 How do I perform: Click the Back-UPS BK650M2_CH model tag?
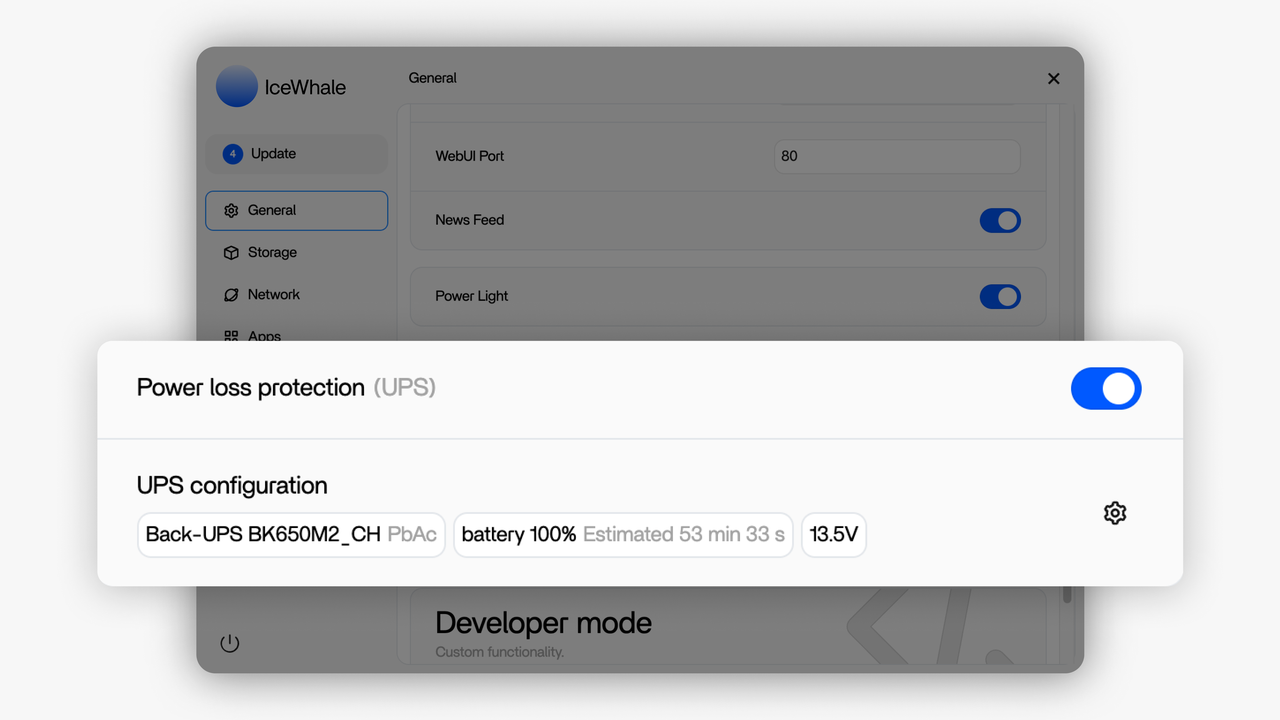(x=291, y=535)
